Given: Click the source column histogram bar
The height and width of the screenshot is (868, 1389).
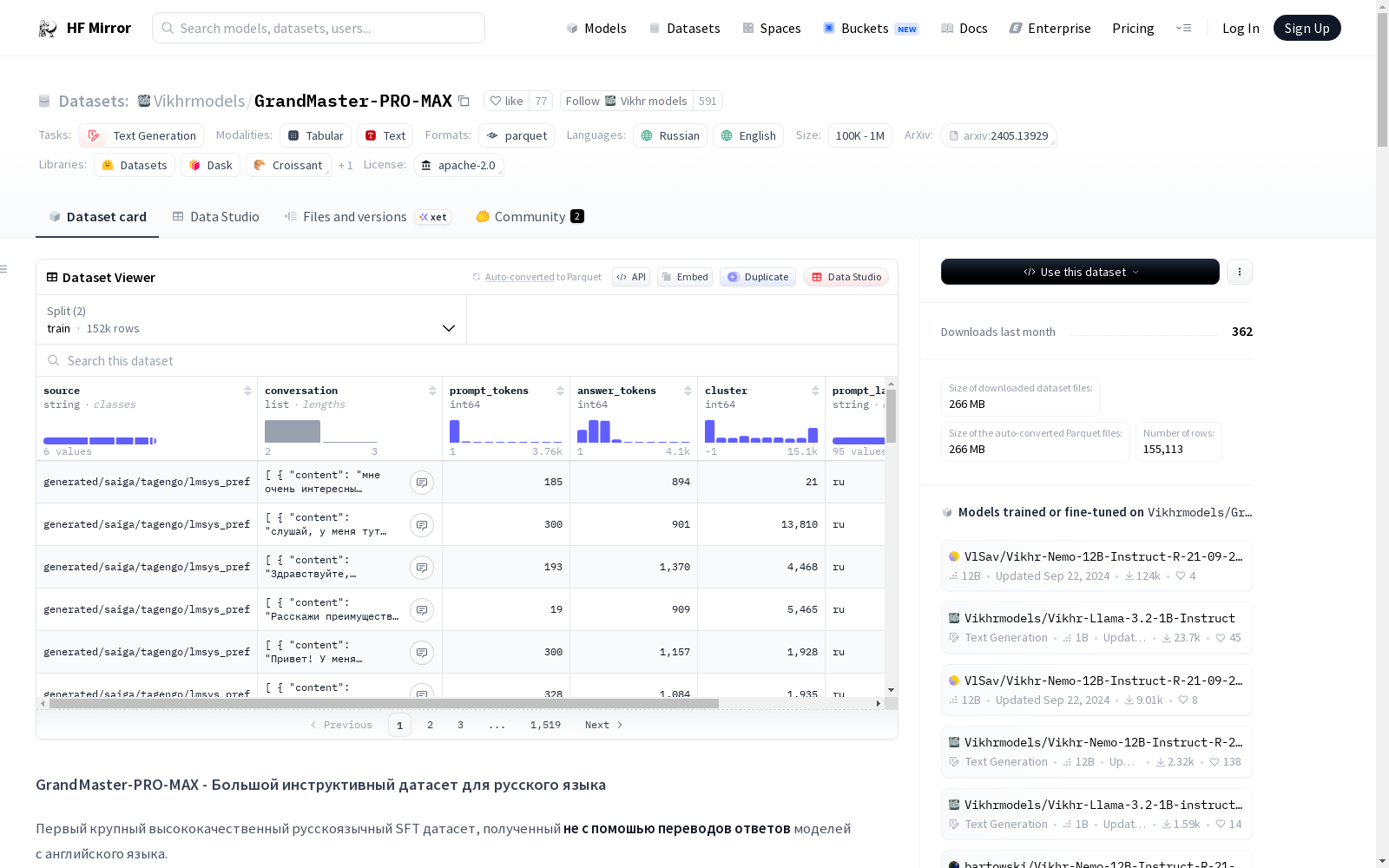Looking at the screenshot, I should (100, 441).
